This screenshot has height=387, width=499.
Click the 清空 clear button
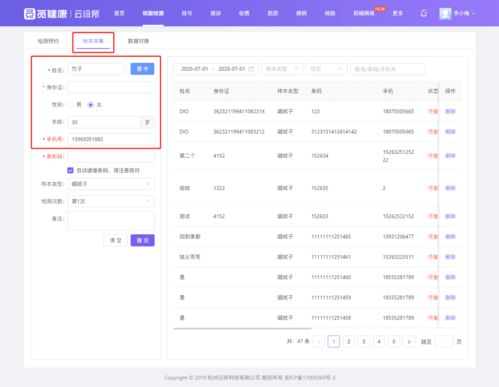(115, 240)
